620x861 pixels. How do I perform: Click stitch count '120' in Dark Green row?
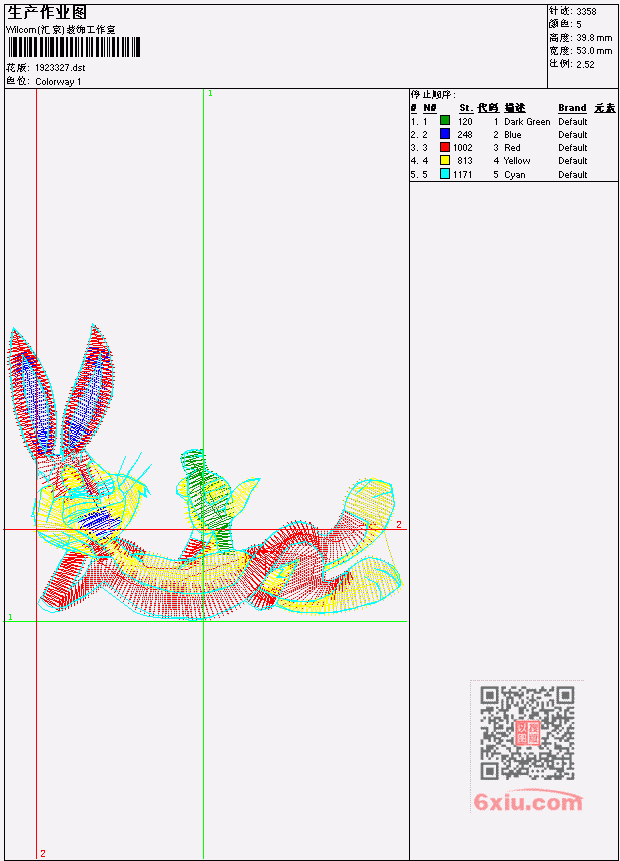[x=465, y=121]
